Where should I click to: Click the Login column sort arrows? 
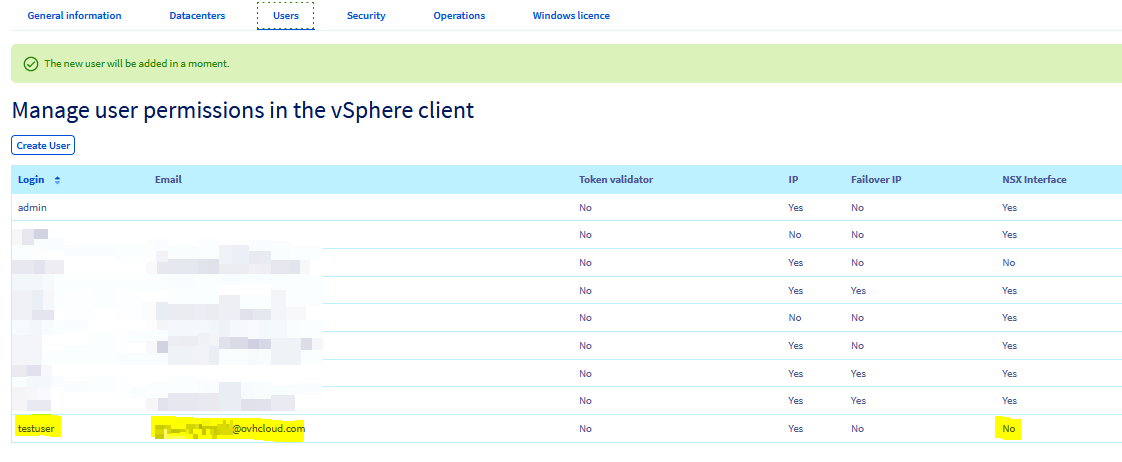click(57, 180)
